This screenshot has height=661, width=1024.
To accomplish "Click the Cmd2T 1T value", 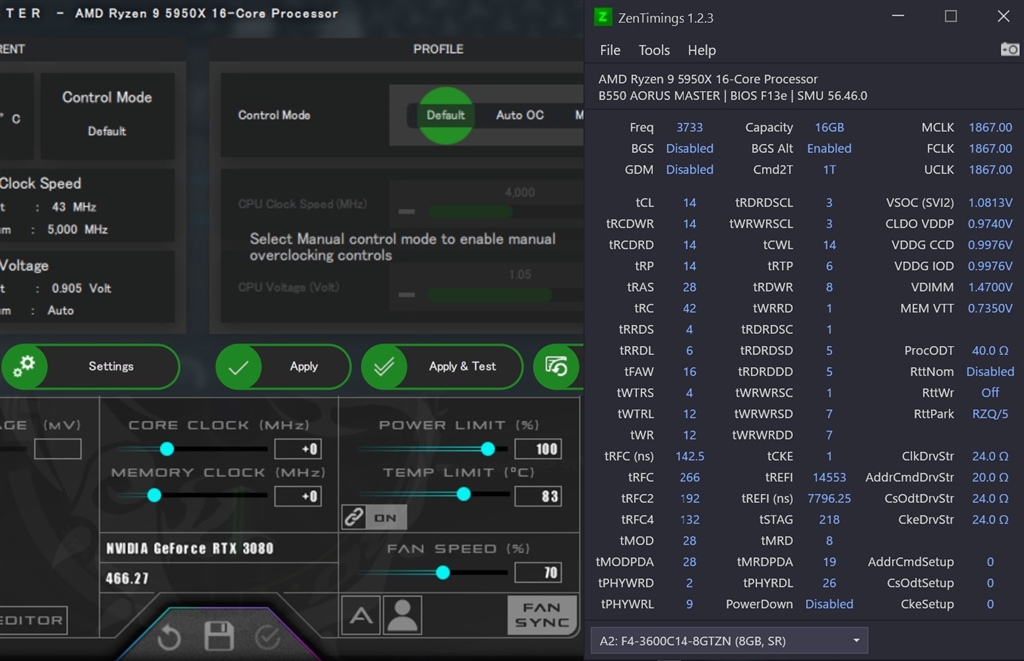I will coord(829,169).
